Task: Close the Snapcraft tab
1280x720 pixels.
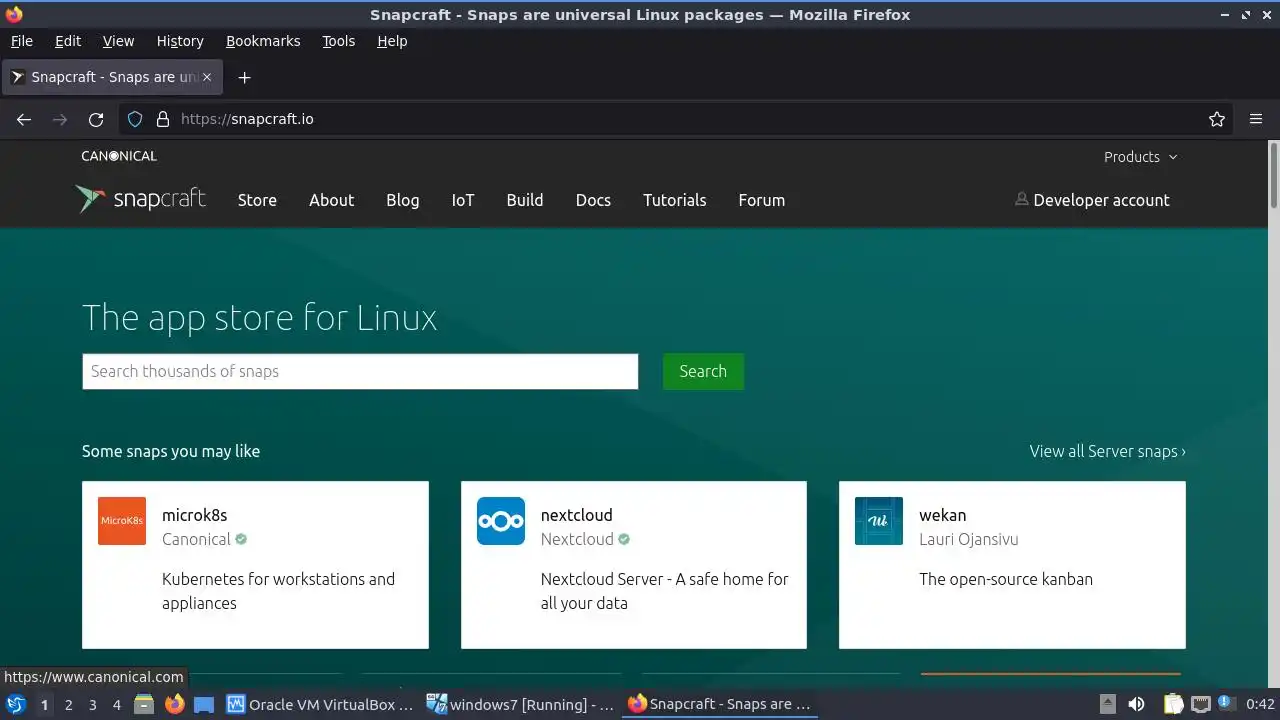Action: (207, 77)
